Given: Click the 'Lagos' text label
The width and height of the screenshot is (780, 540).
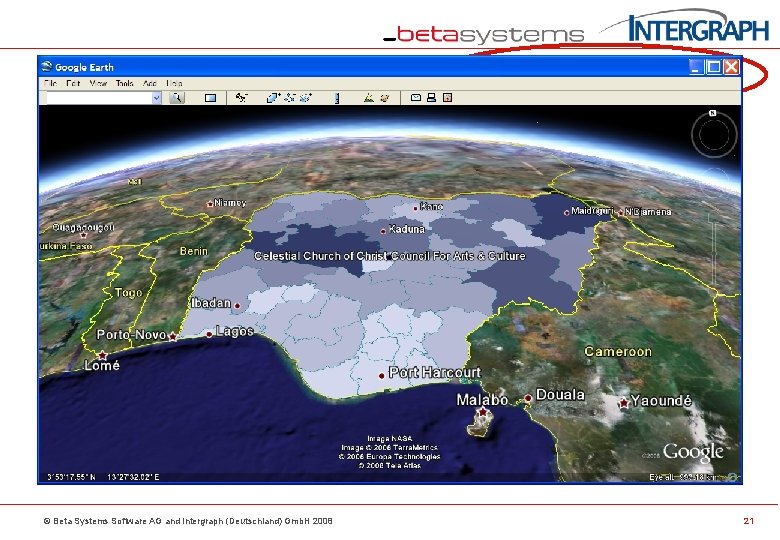Looking at the screenshot, I should (234, 331).
